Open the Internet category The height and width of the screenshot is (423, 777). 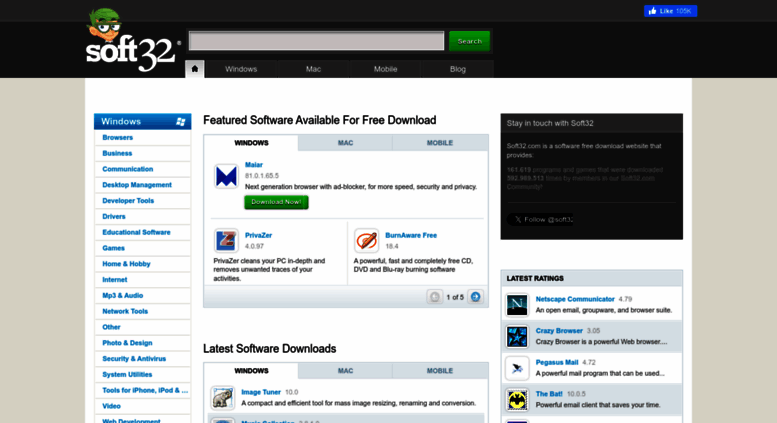(x=114, y=280)
